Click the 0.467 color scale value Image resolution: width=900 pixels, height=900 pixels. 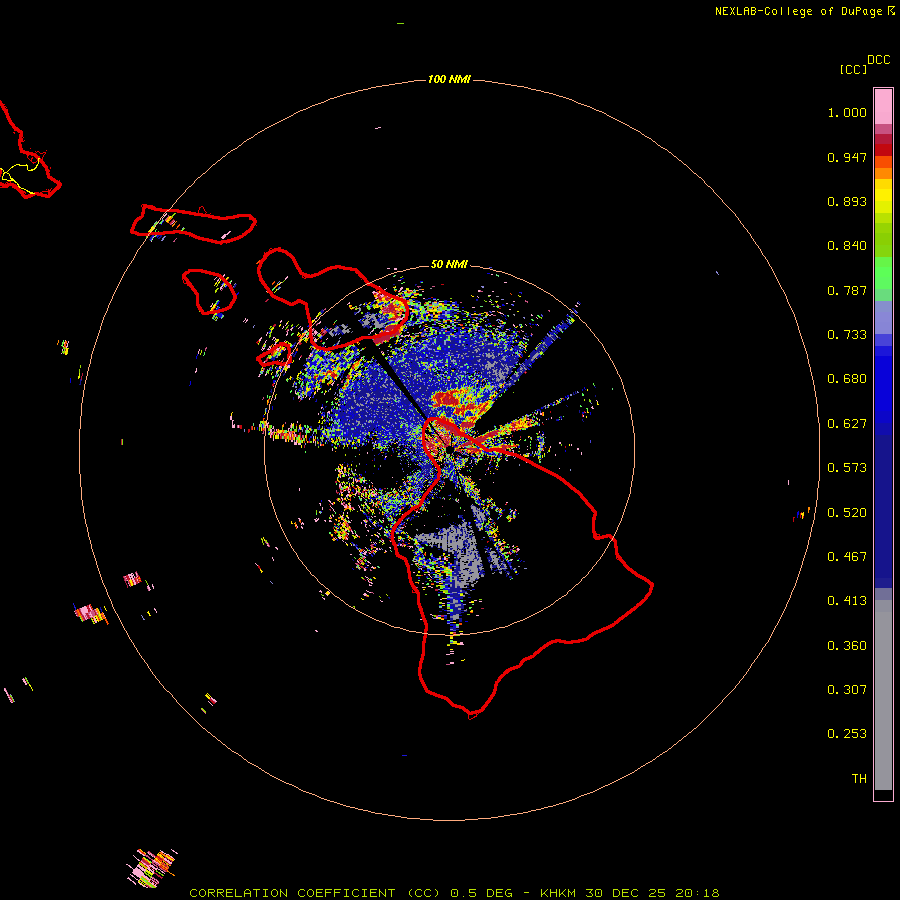(x=847, y=557)
